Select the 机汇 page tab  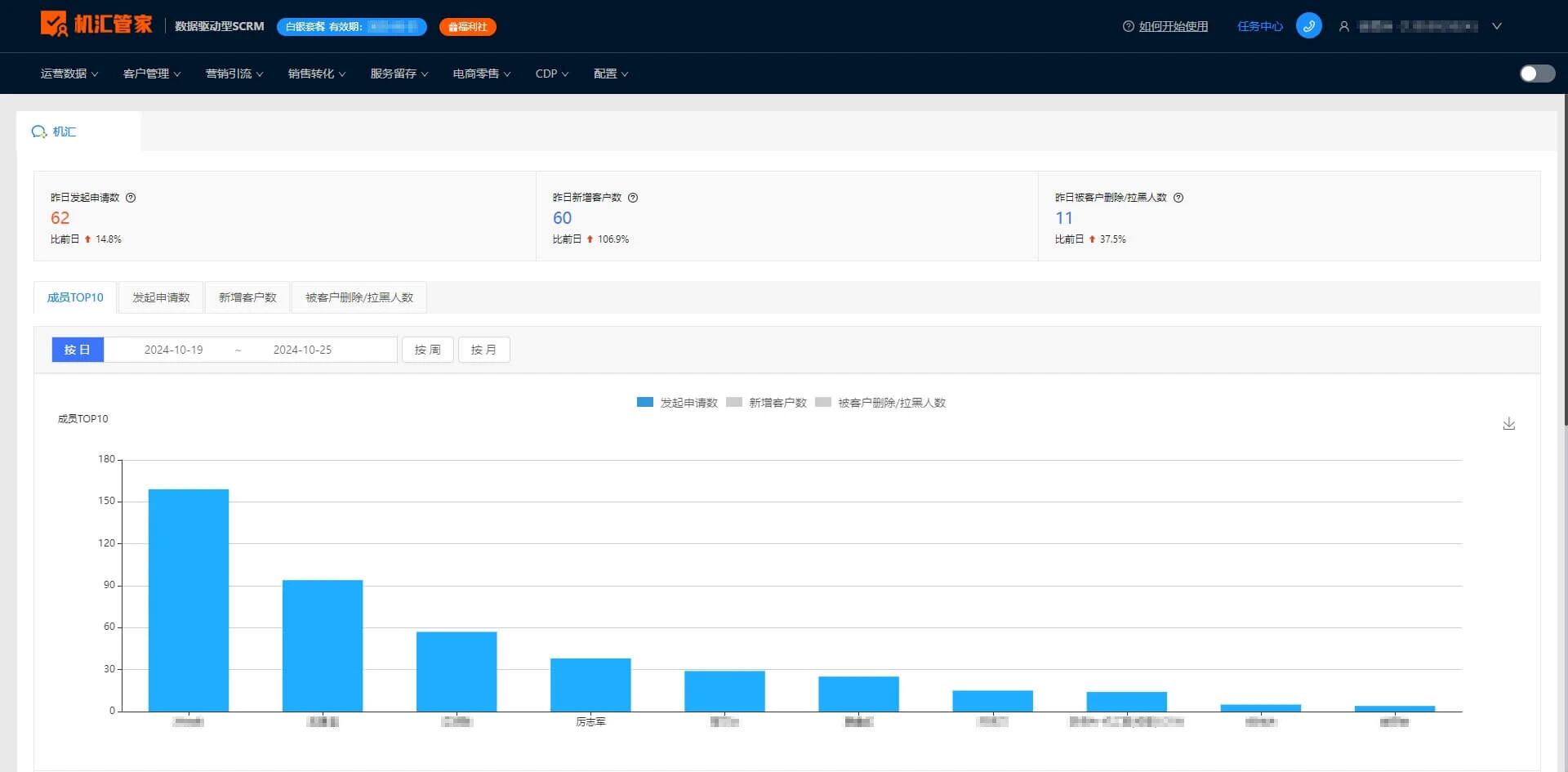[78, 132]
